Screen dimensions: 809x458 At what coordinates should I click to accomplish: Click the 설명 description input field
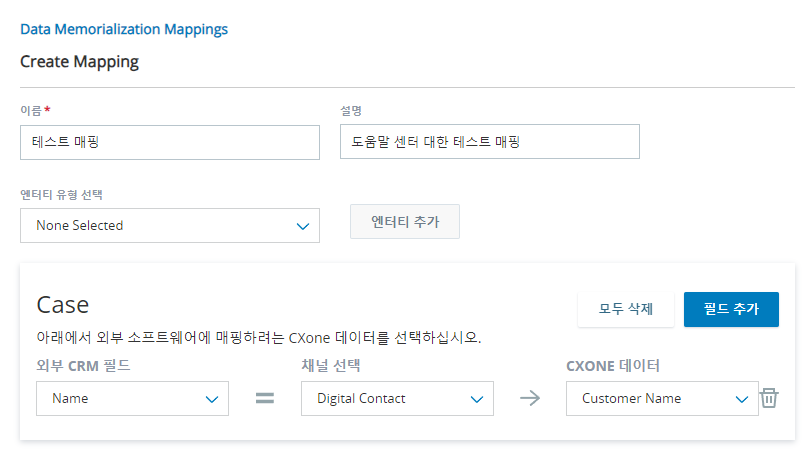pyautogui.click(x=490, y=141)
